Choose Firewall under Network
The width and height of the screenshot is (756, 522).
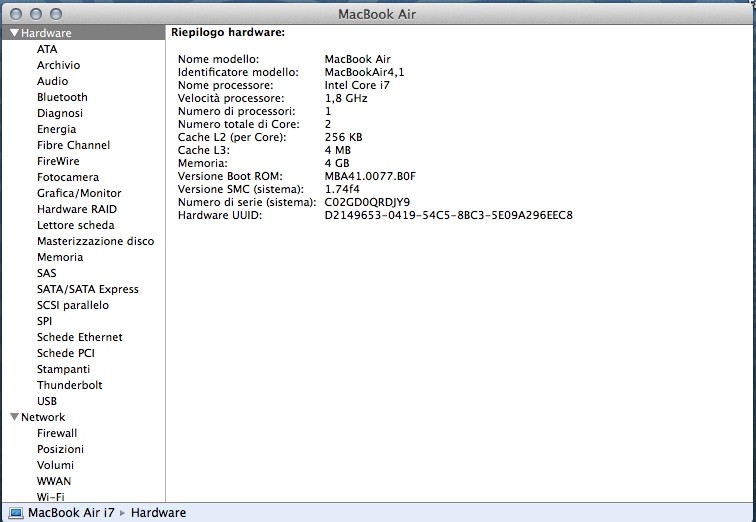coord(57,433)
